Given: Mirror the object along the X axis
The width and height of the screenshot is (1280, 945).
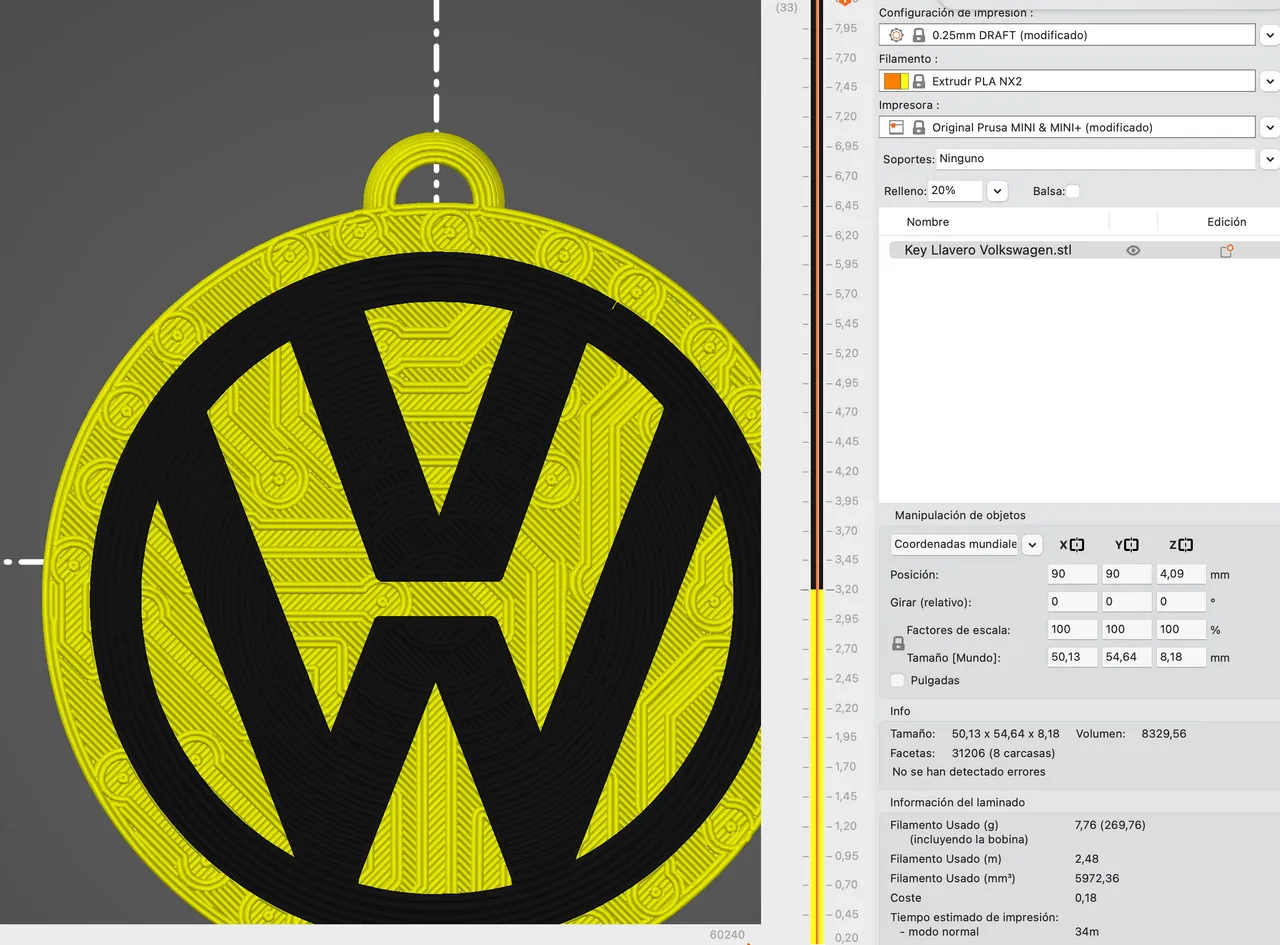Looking at the screenshot, I should point(1077,545).
